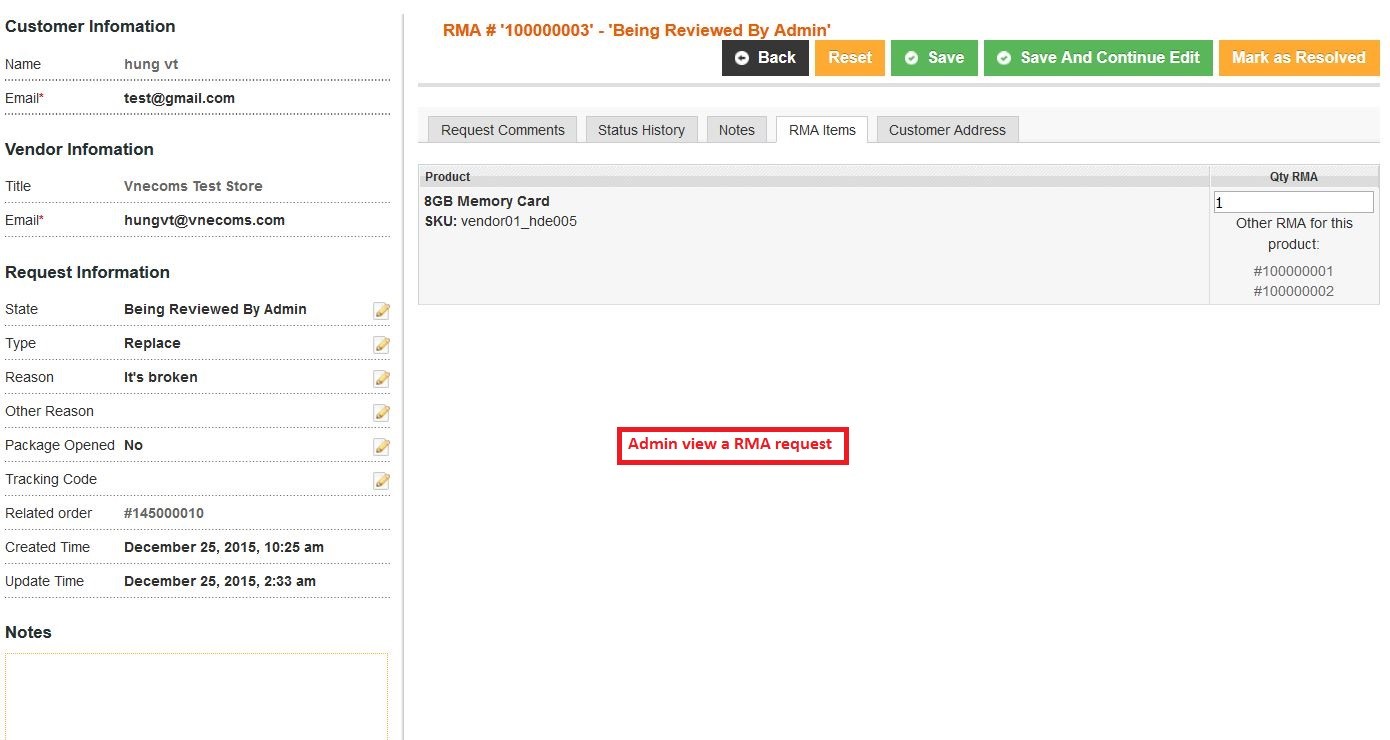
Task: Edit the Reason field pencil icon
Action: click(x=381, y=379)
